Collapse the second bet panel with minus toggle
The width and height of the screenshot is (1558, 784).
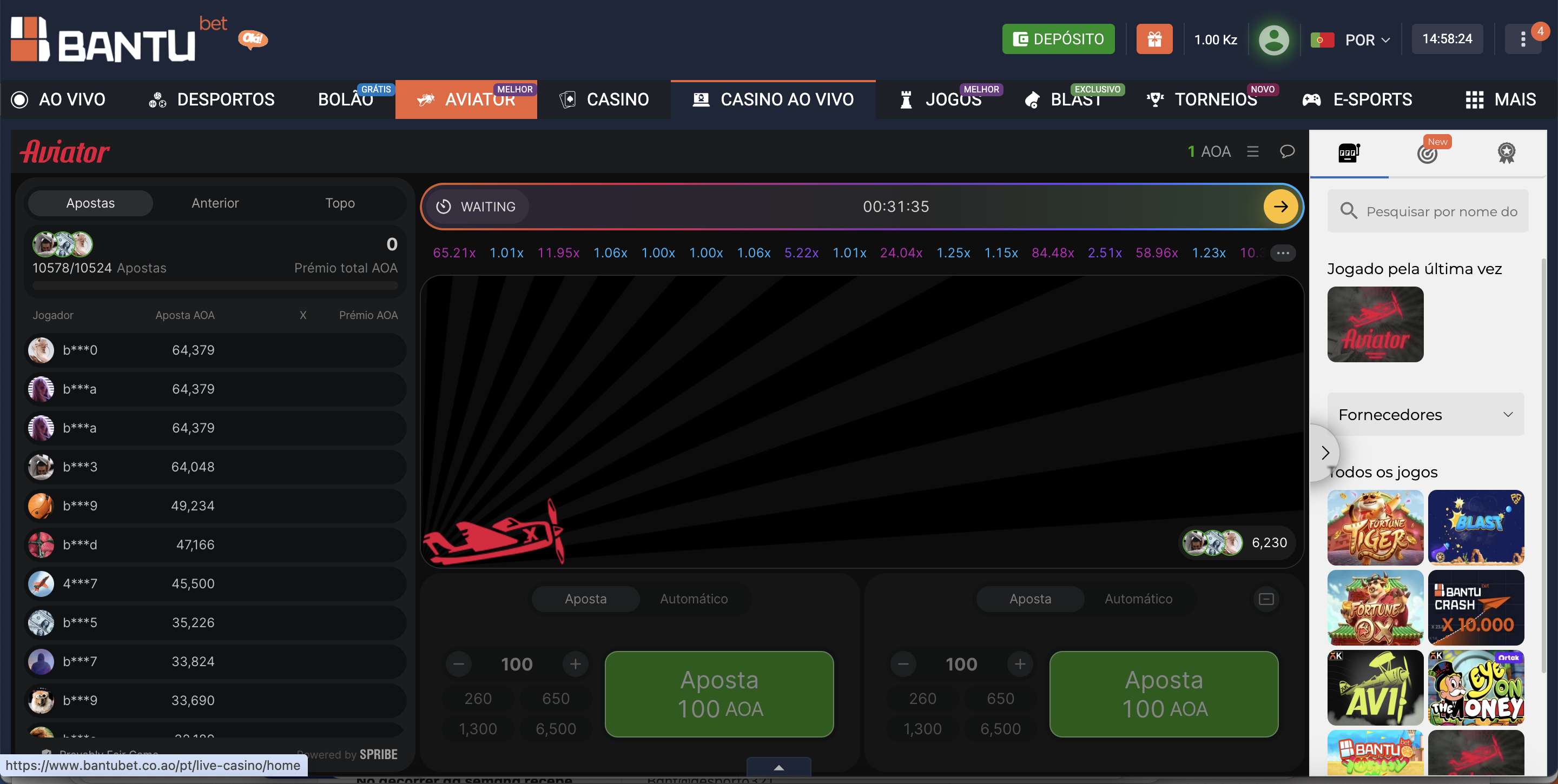[1266, 599]
